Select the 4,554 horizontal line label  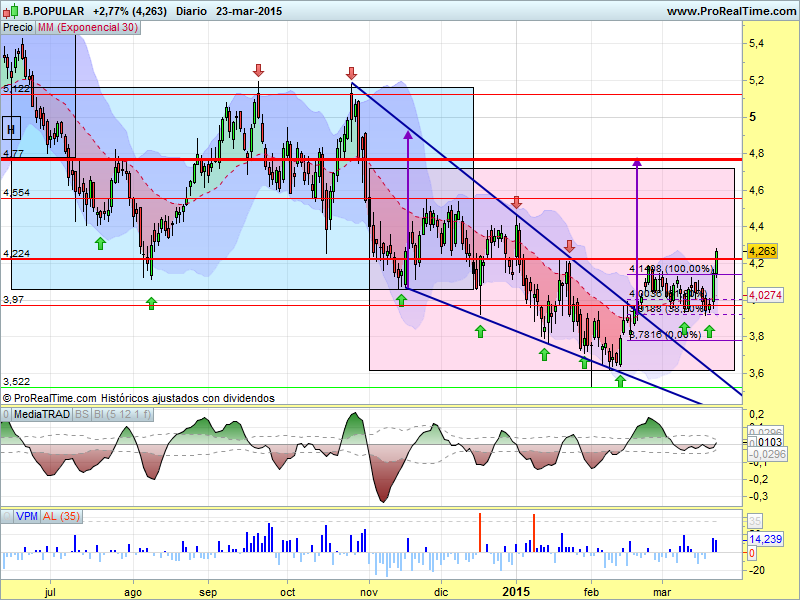coord(16,192)
